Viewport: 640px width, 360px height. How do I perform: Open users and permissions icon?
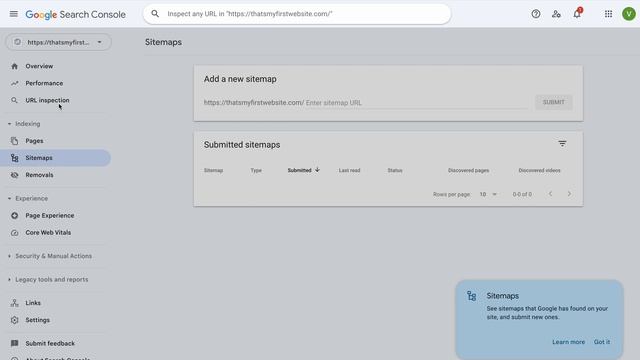556,14
